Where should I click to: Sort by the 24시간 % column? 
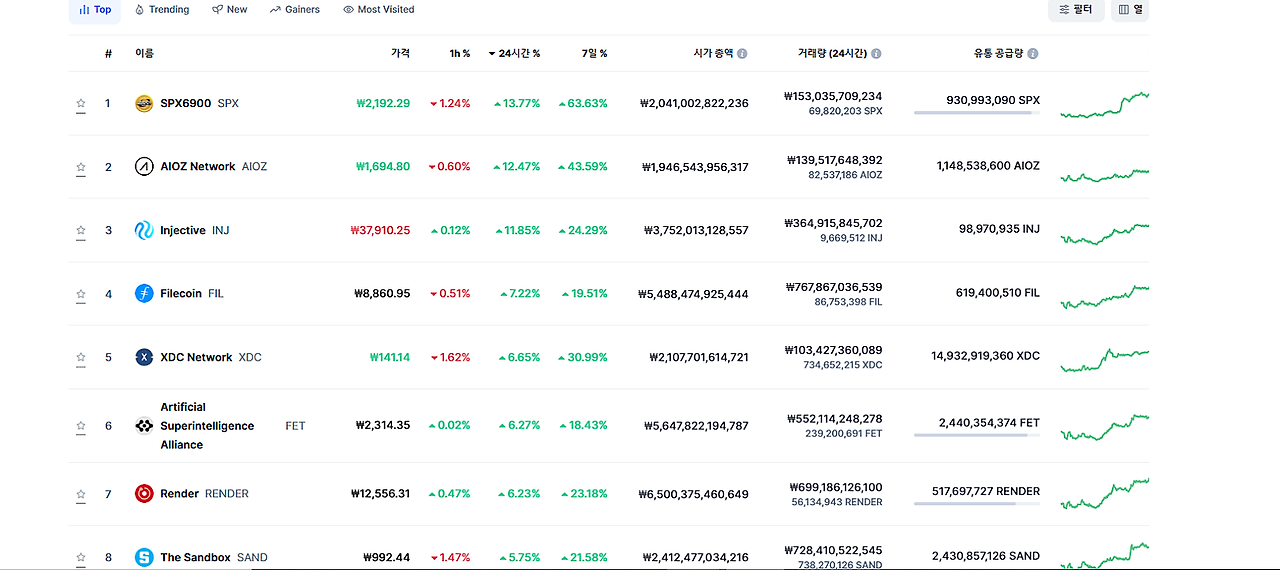coord(514,54)
